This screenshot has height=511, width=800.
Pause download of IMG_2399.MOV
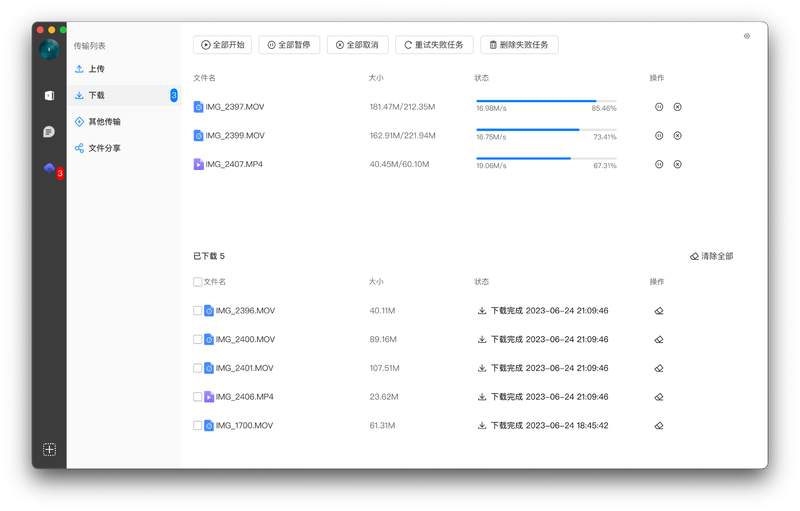click(659, 136)
